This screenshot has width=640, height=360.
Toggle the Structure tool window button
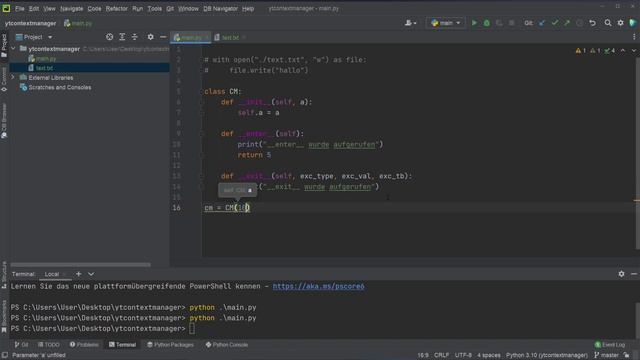[x=4, y=275]
